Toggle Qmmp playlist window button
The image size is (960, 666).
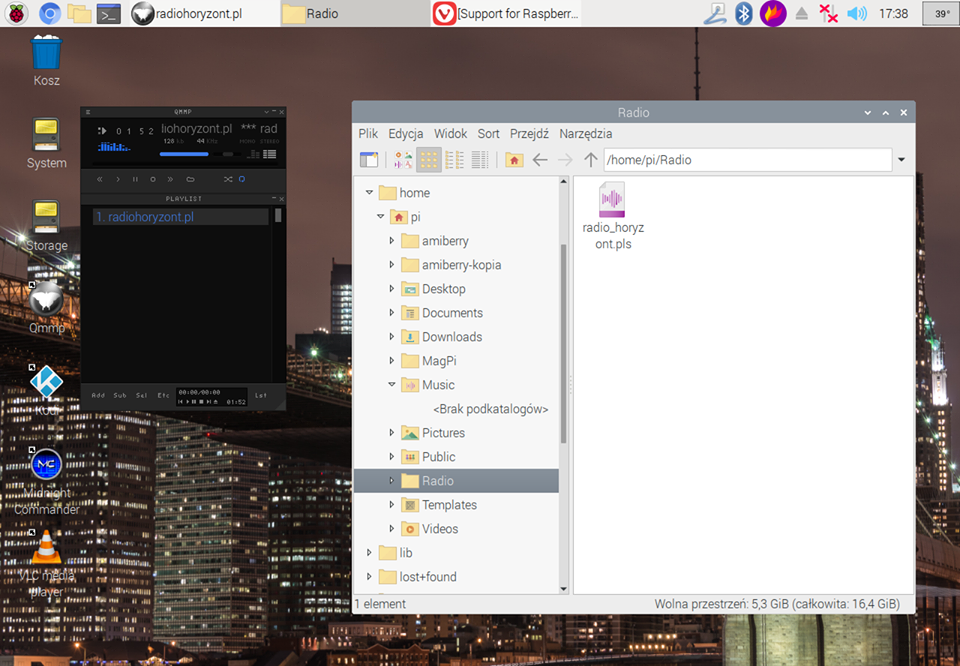click(268, 154)
